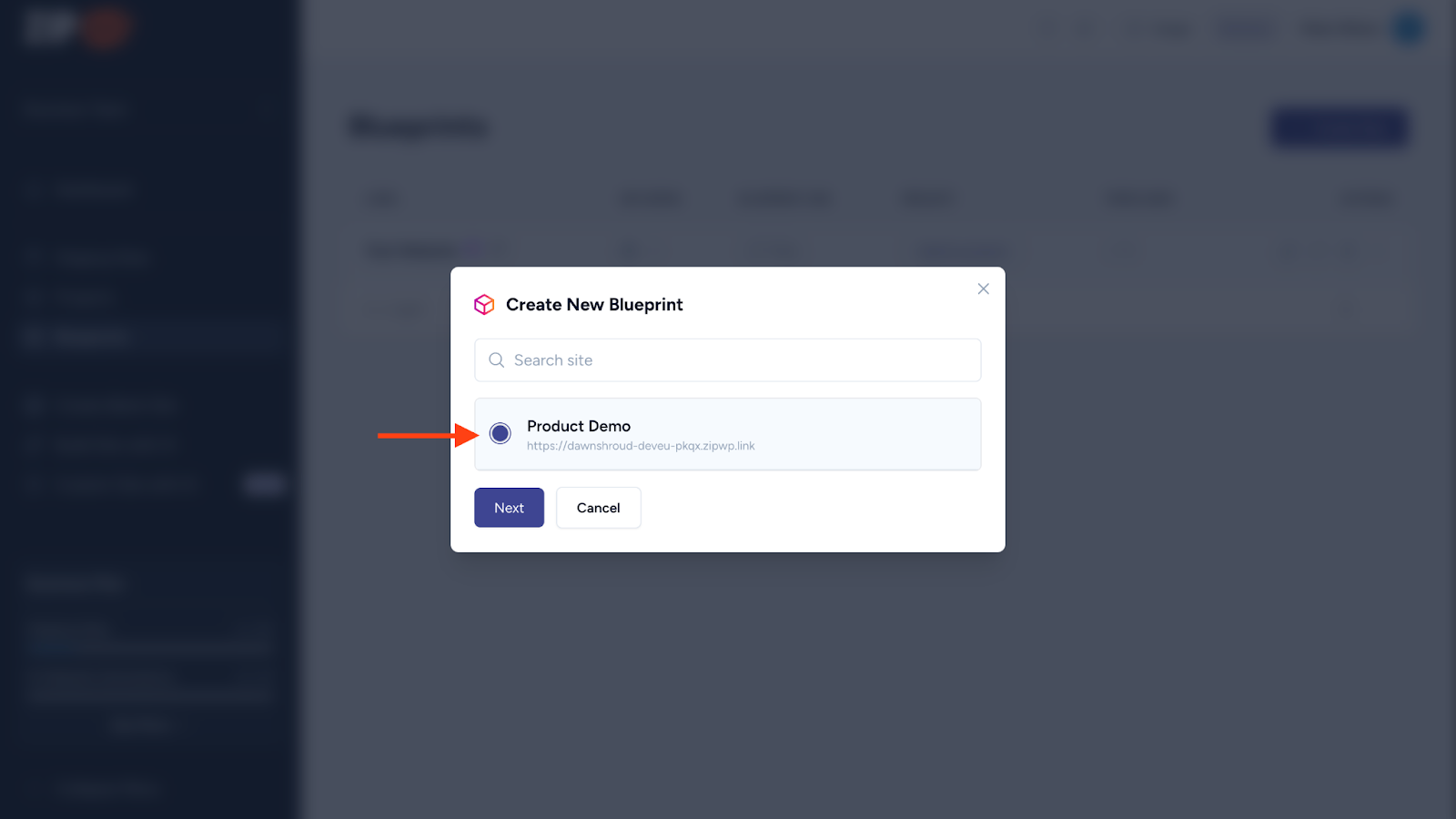This screenshot has width=1456, height=819.
Task: Click the blurred dark blue button behind dialog
Action: click(x=1339, y=127)
